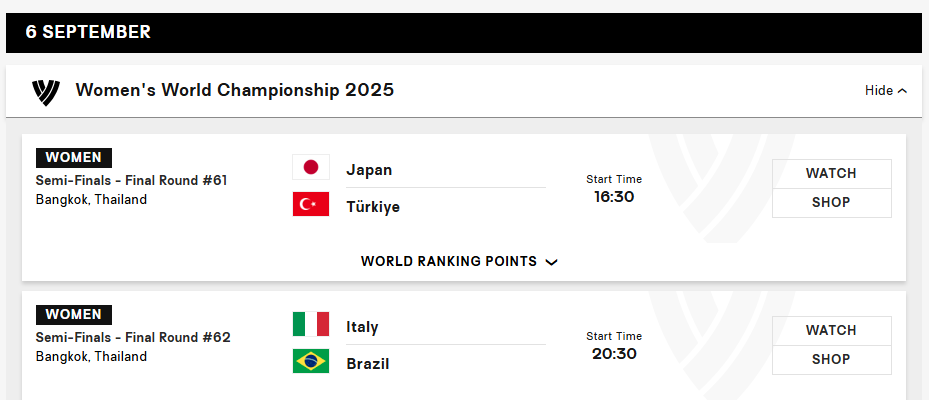Select the Japan team name
The image size is (929, 400).
(x=369, y=169)
